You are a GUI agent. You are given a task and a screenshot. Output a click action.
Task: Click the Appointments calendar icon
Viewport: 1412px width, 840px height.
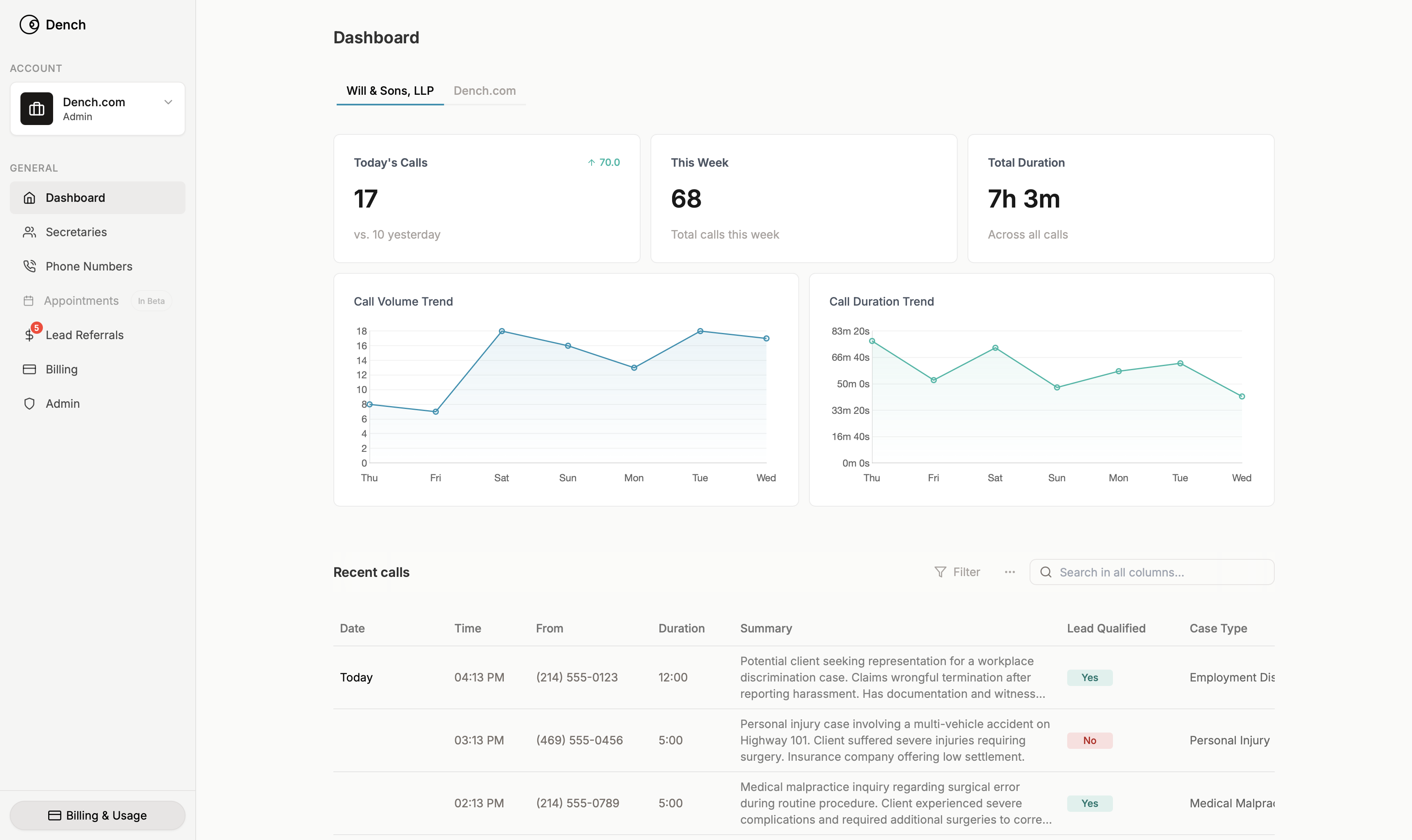pos(28,301)
